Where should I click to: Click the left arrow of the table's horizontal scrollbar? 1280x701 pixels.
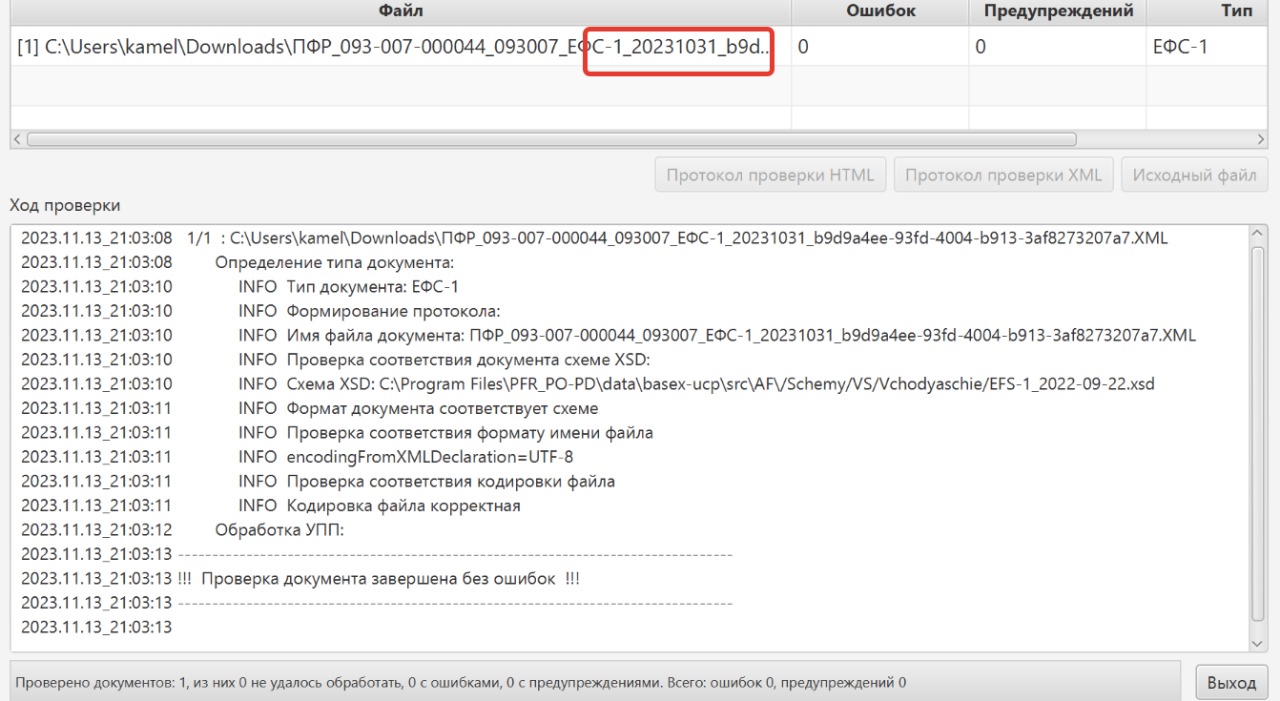point(17,140)
